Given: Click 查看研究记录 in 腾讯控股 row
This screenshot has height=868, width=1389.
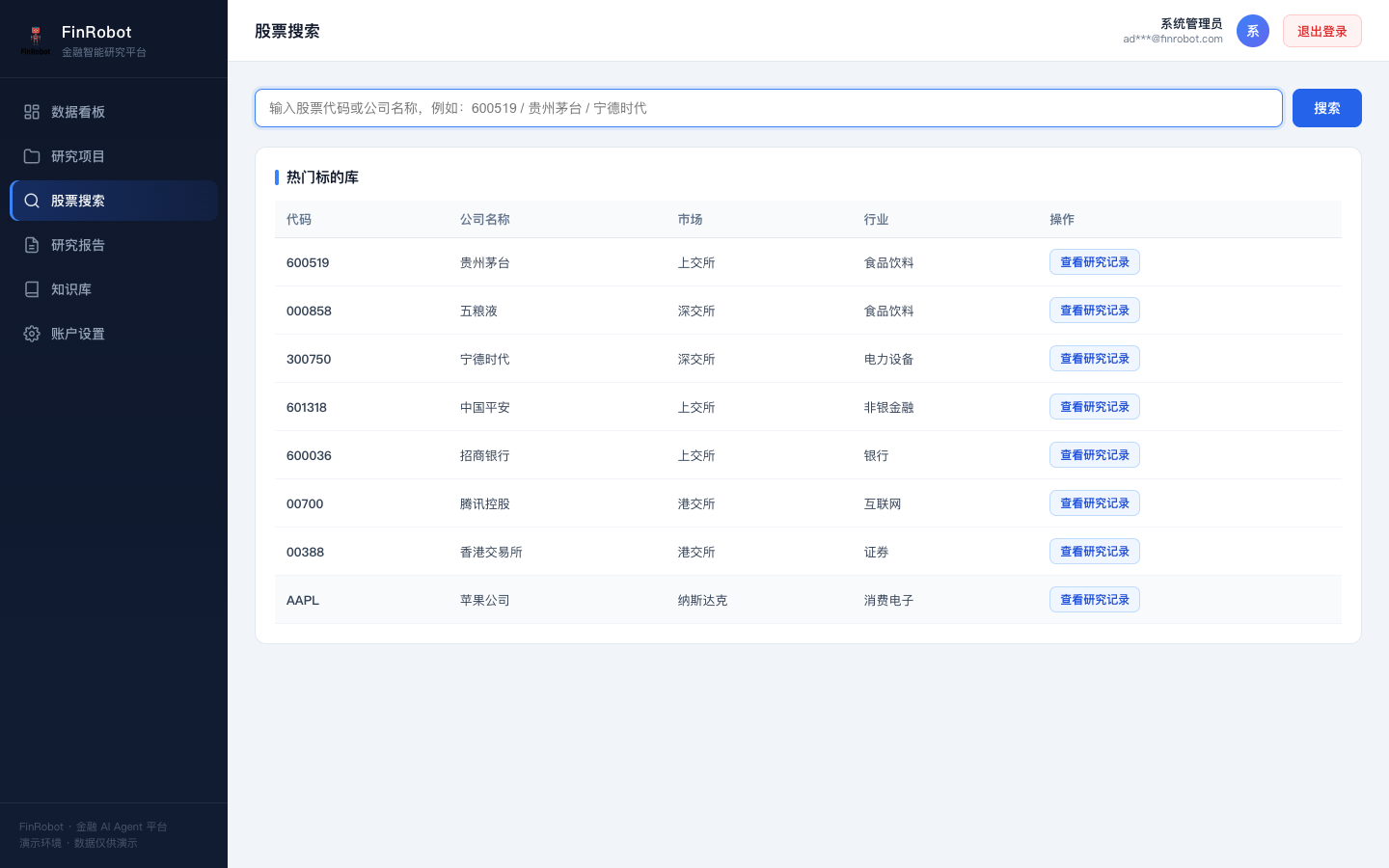Looking at the screenshot, I should click(1095, 503).
